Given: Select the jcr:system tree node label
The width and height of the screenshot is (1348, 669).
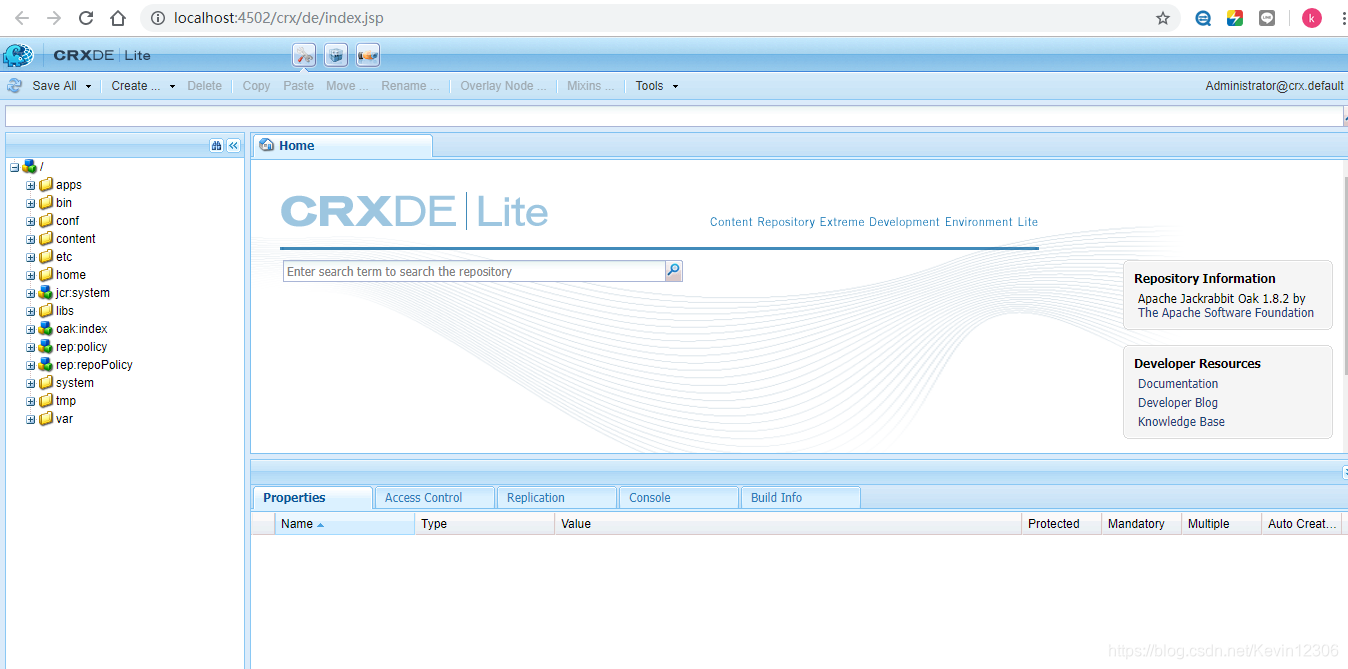Looking at the screenshot, I should pyautogui.click(x=83, y=293).
